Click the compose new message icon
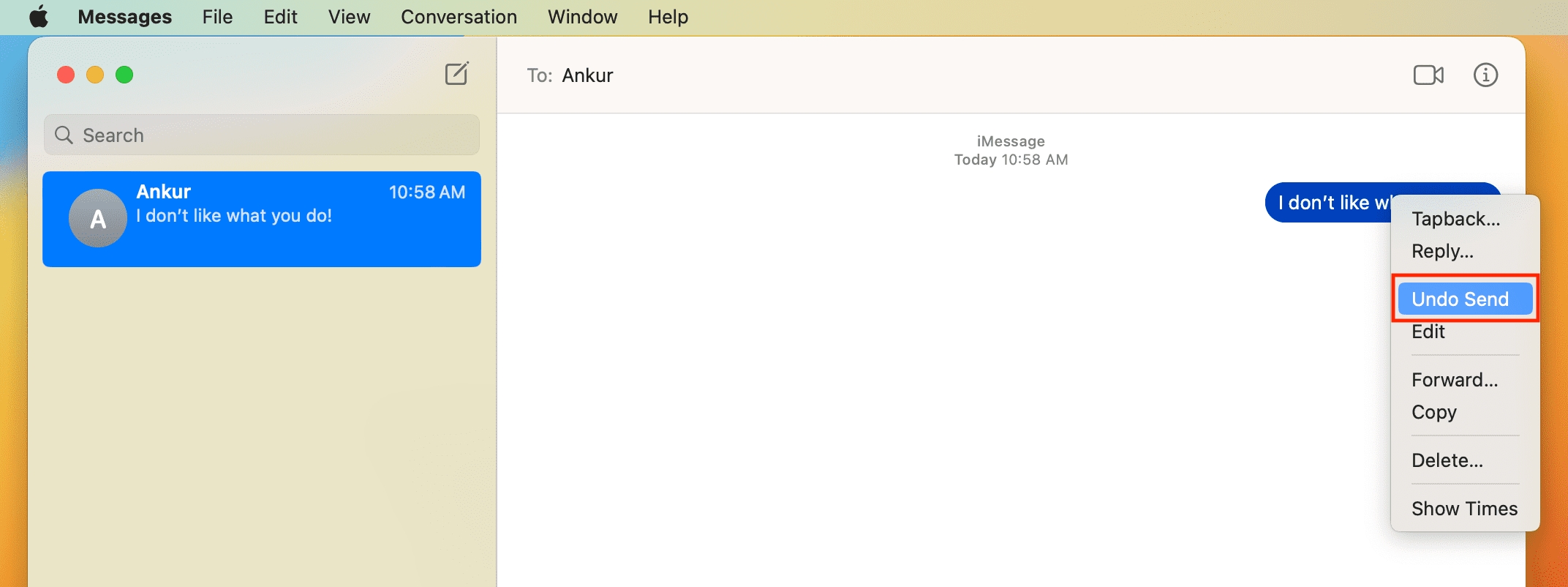 coord(457,74)
